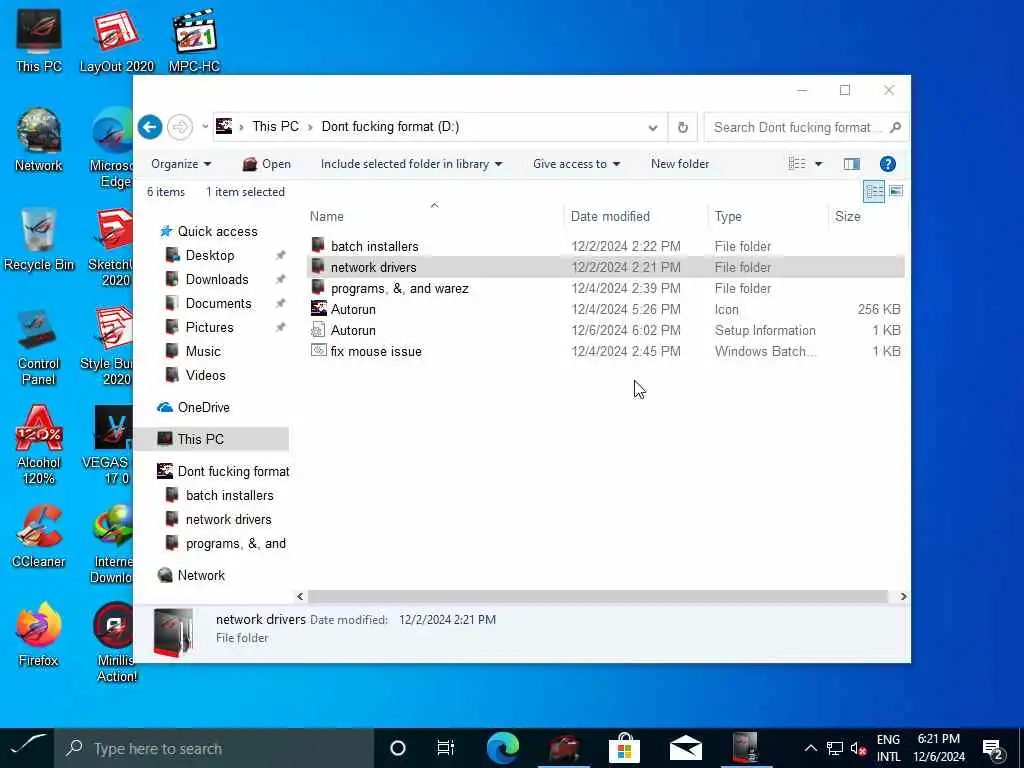Select the Autorun icon file
This screenshot has height=768, width=1024.
point(605,309)
